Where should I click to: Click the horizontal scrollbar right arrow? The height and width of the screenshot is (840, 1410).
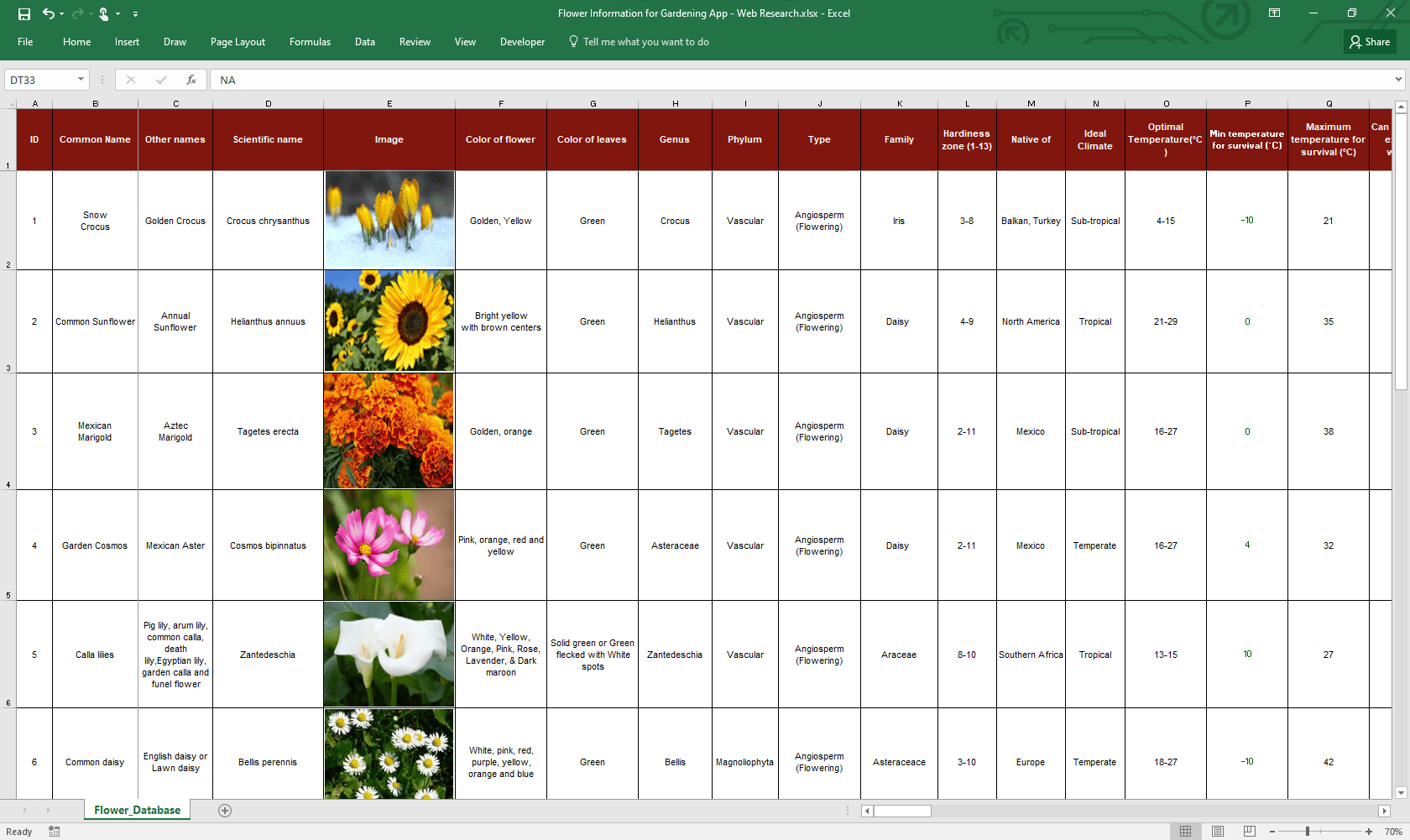pos(1385,811)
